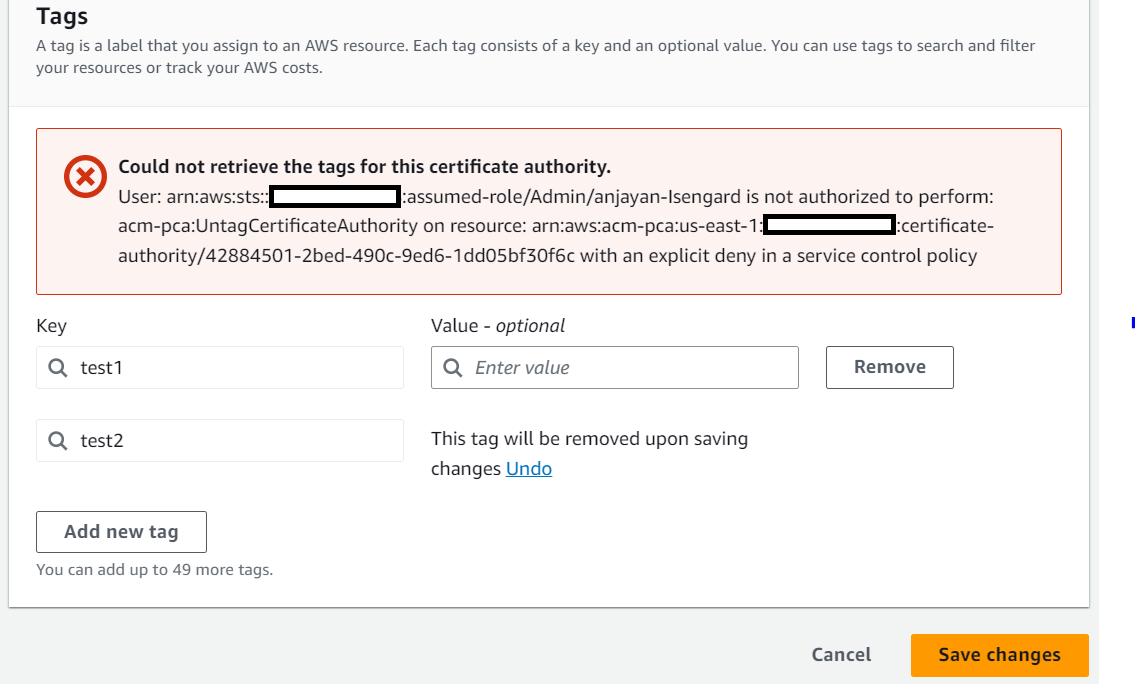
Task: Cancel the tag edits
Action: coord(841,655)
